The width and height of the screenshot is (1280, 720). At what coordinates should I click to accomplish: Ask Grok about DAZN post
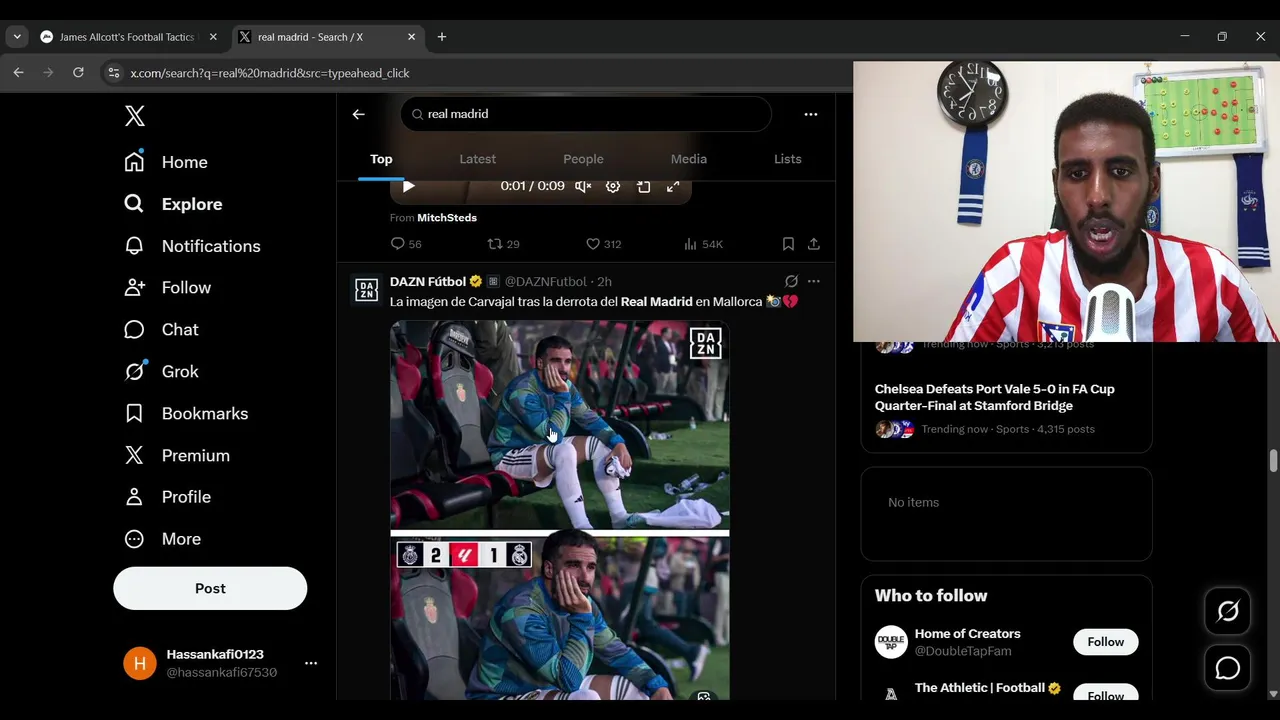(x=791, y=282)
